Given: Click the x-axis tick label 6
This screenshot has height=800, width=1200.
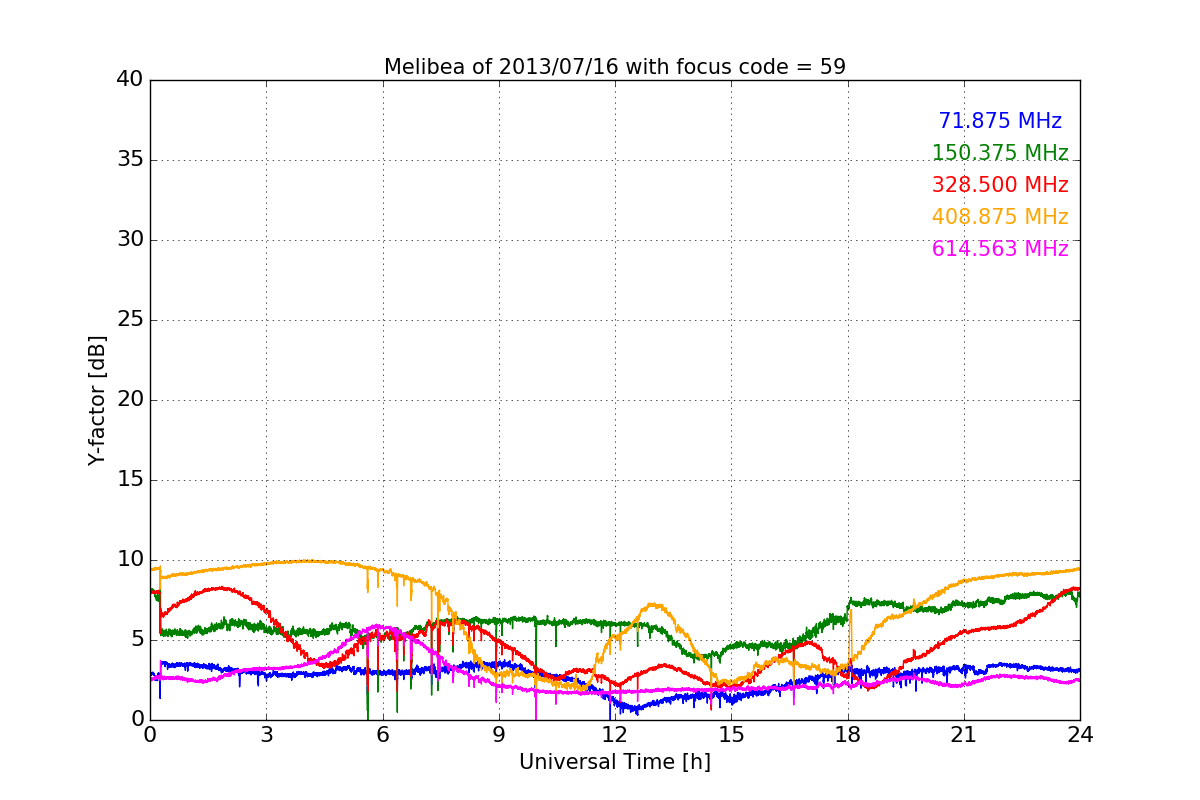Looking at the screenshot, I should pyautogui.click(x=382, y=735).
